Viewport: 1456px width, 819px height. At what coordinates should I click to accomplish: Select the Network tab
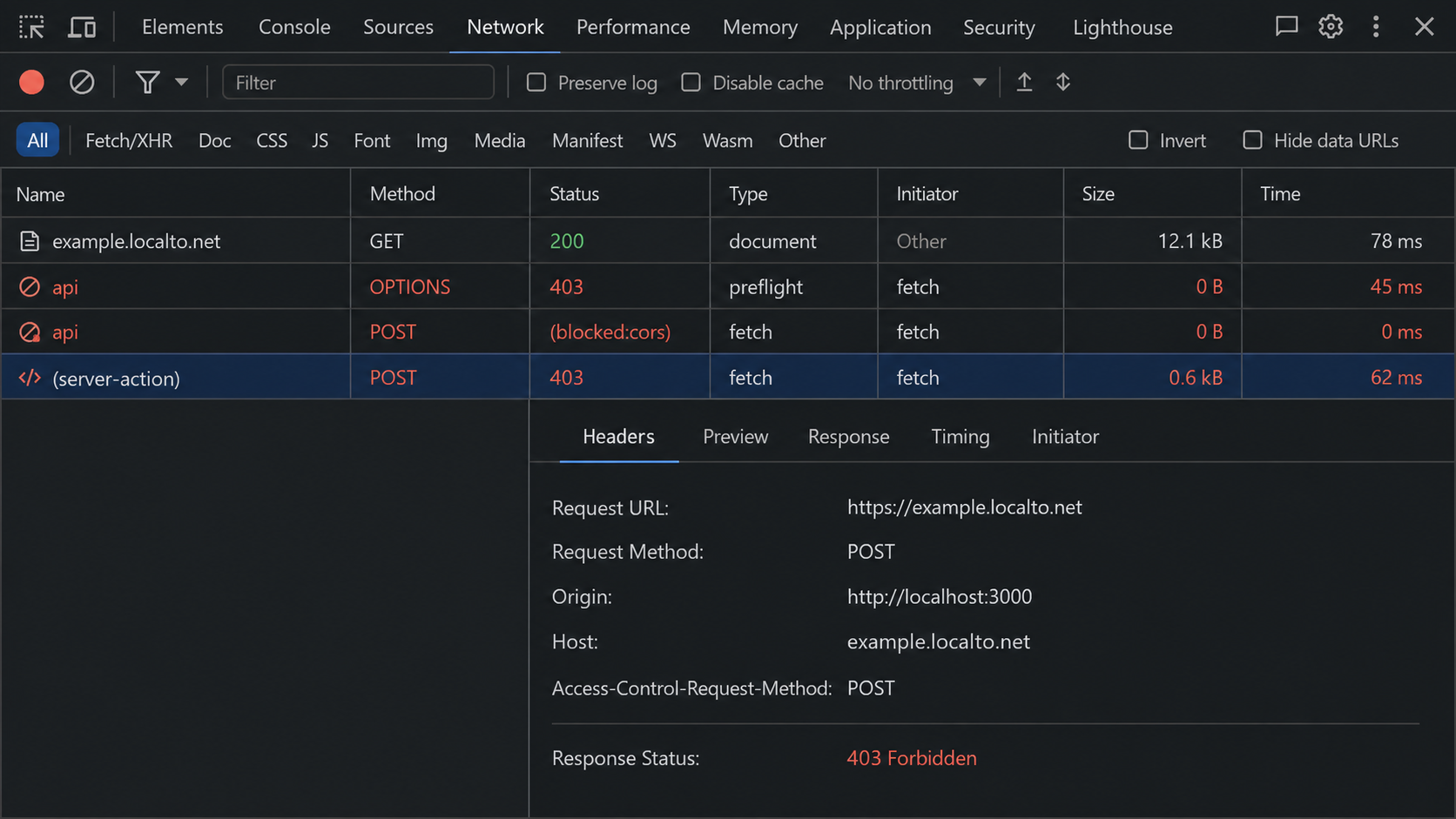pos(505,27)
